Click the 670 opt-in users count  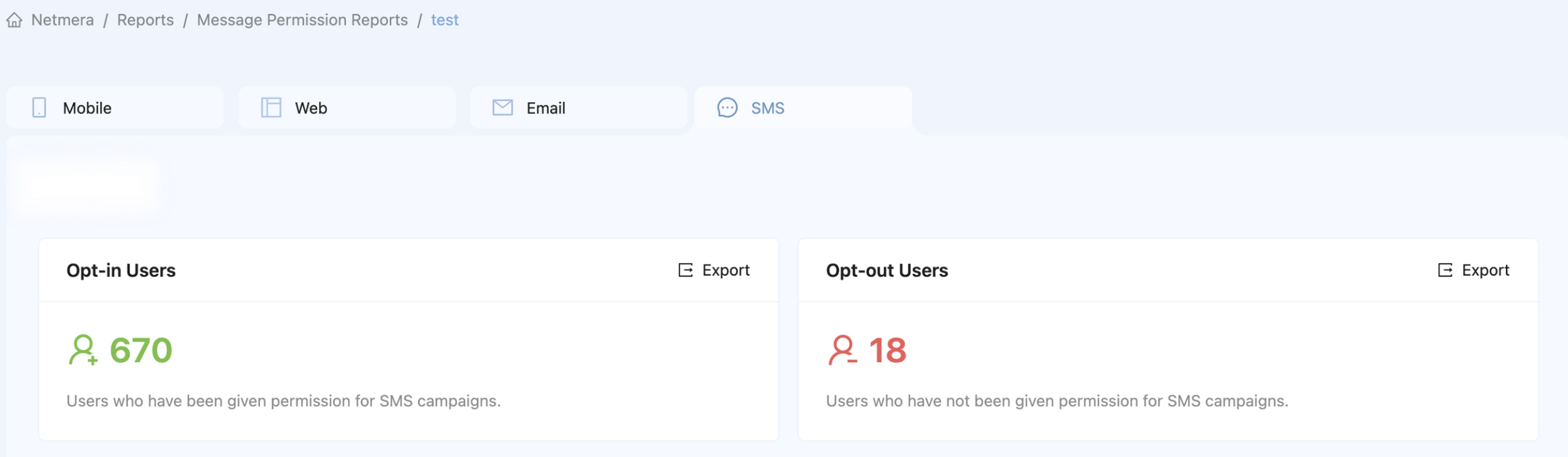click(x=141, y=350)
